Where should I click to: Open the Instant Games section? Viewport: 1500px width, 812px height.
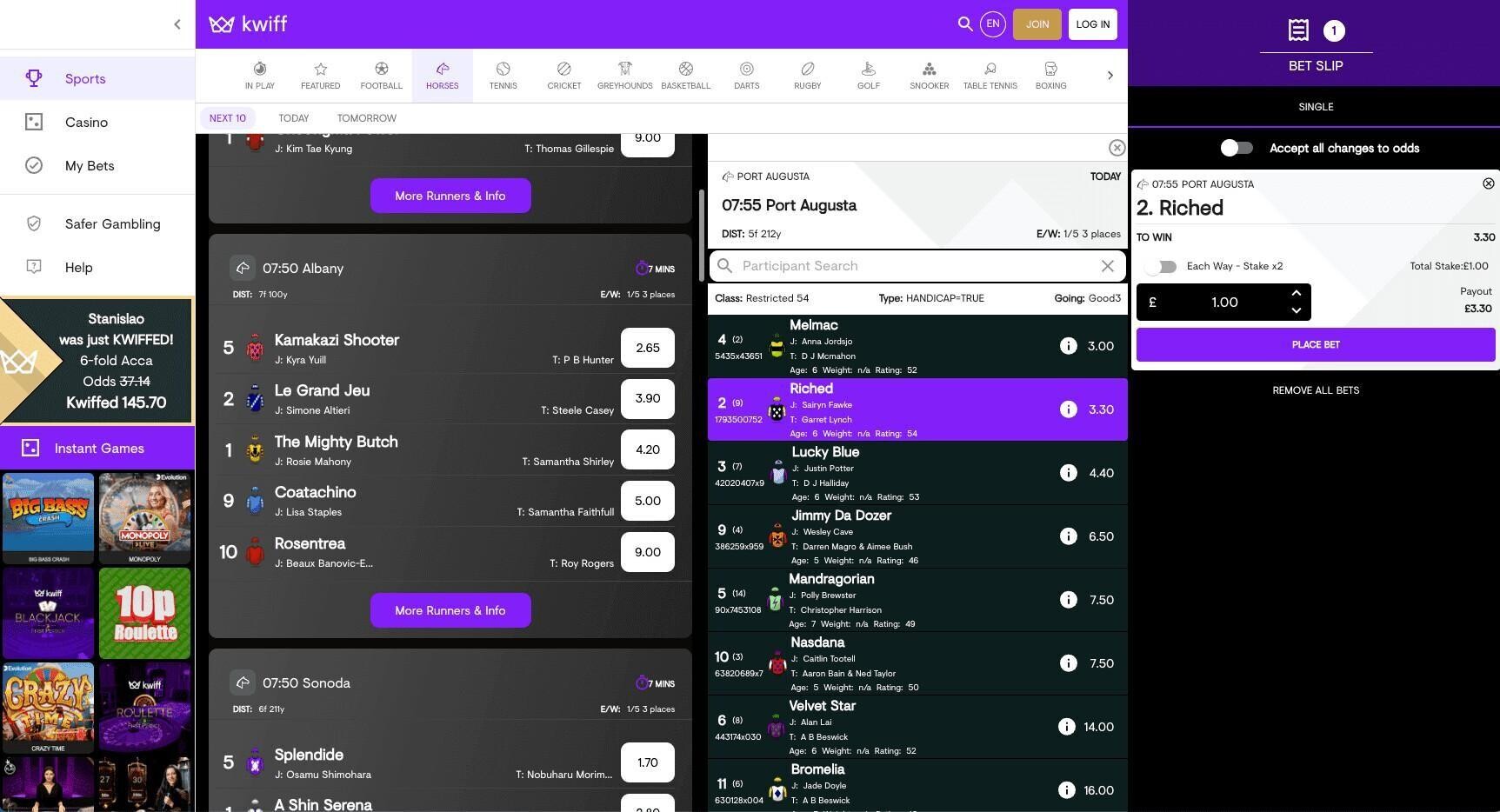97,448
